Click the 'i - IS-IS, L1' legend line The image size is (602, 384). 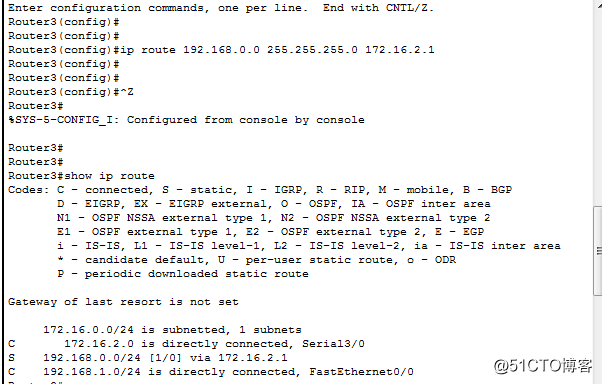309,246
